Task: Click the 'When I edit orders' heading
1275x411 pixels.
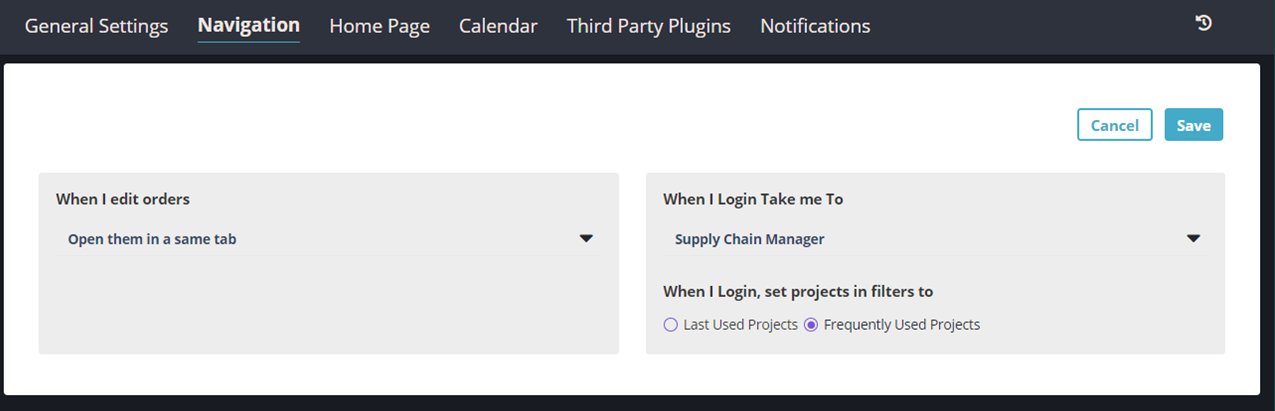Action: [123, 199]
